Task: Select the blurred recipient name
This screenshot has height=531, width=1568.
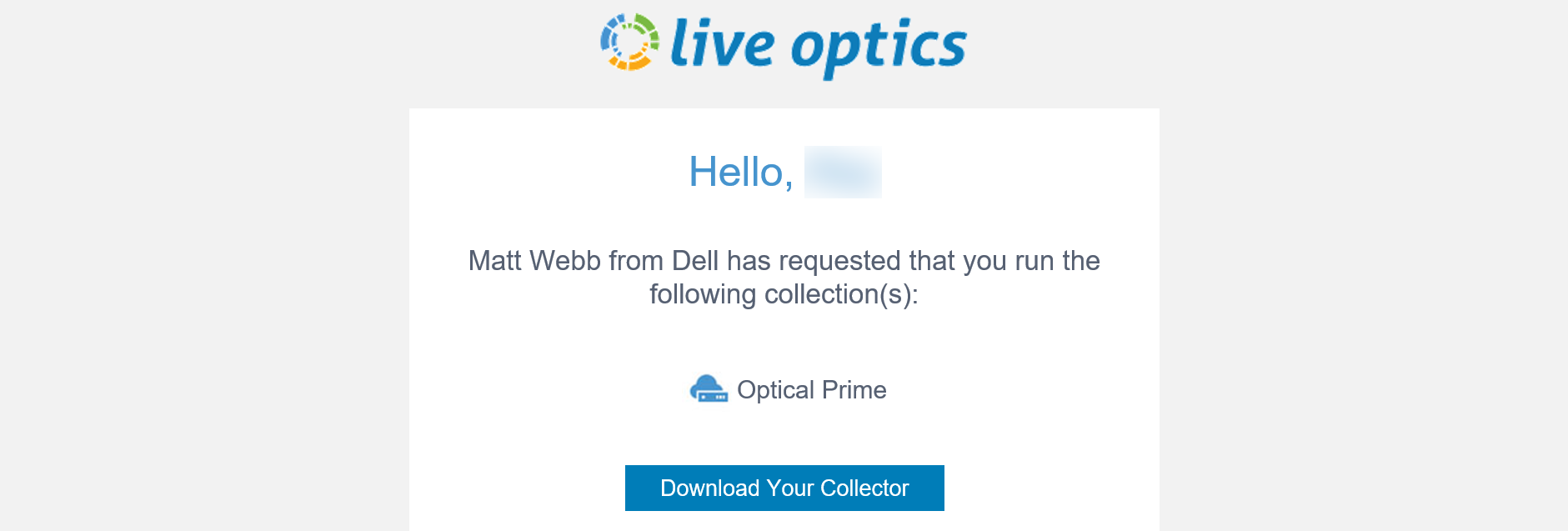Action: pos(842,173)
